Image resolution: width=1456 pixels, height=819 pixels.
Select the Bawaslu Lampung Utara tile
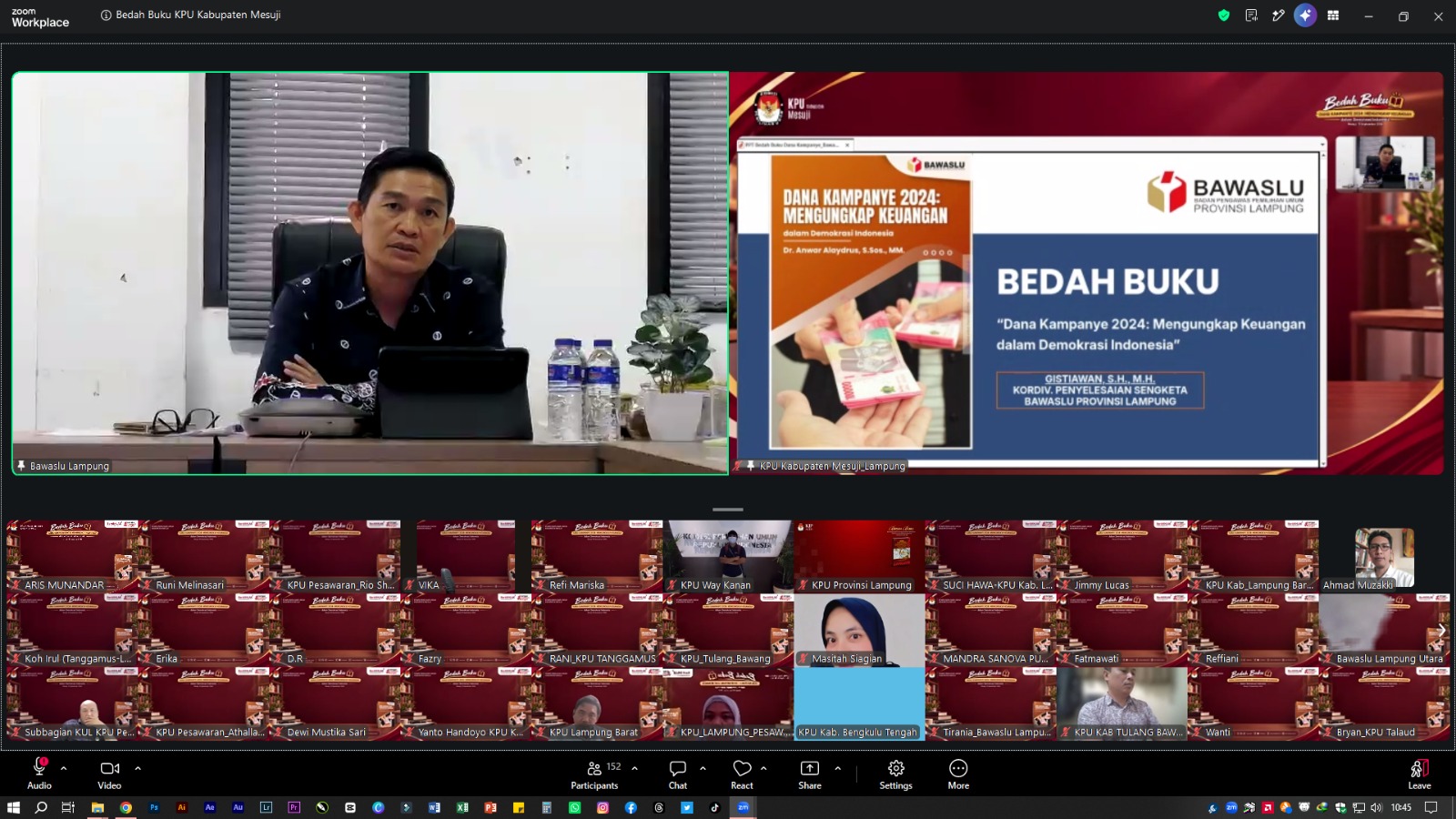pos(1384,630)
